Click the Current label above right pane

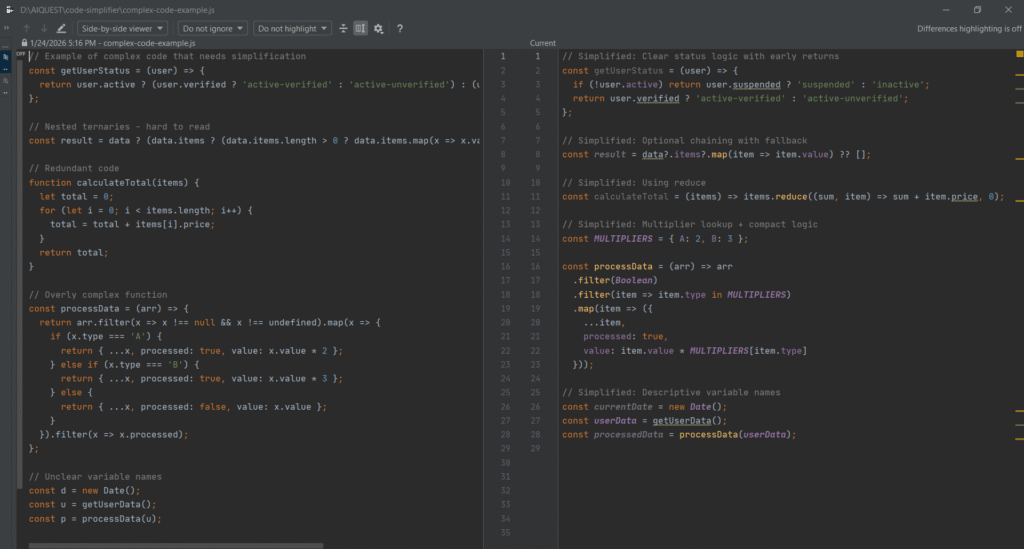[543, 44]
